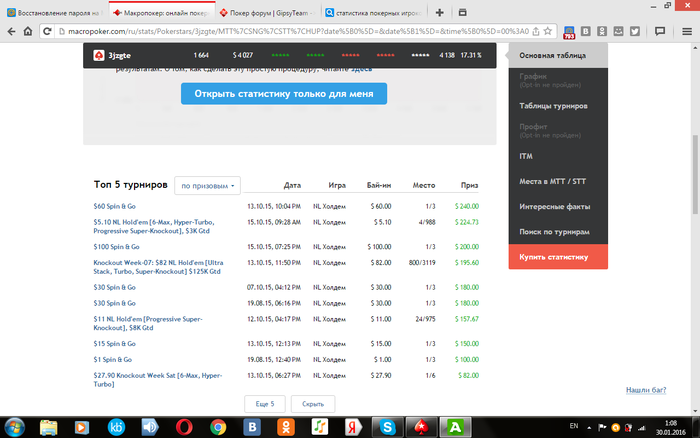This screenshot has height=438, width=700.
Task: Open a new tab with plus button
Action: click(439, 13)
